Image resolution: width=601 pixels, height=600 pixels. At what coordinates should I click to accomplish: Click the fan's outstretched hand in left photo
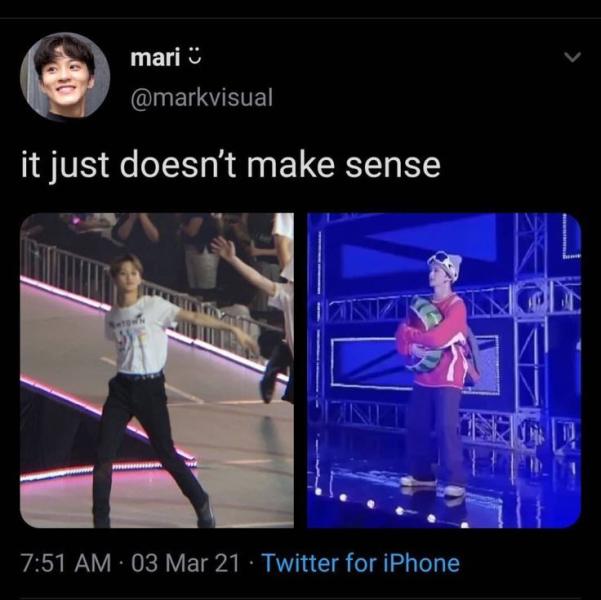(x=221, y=247)
